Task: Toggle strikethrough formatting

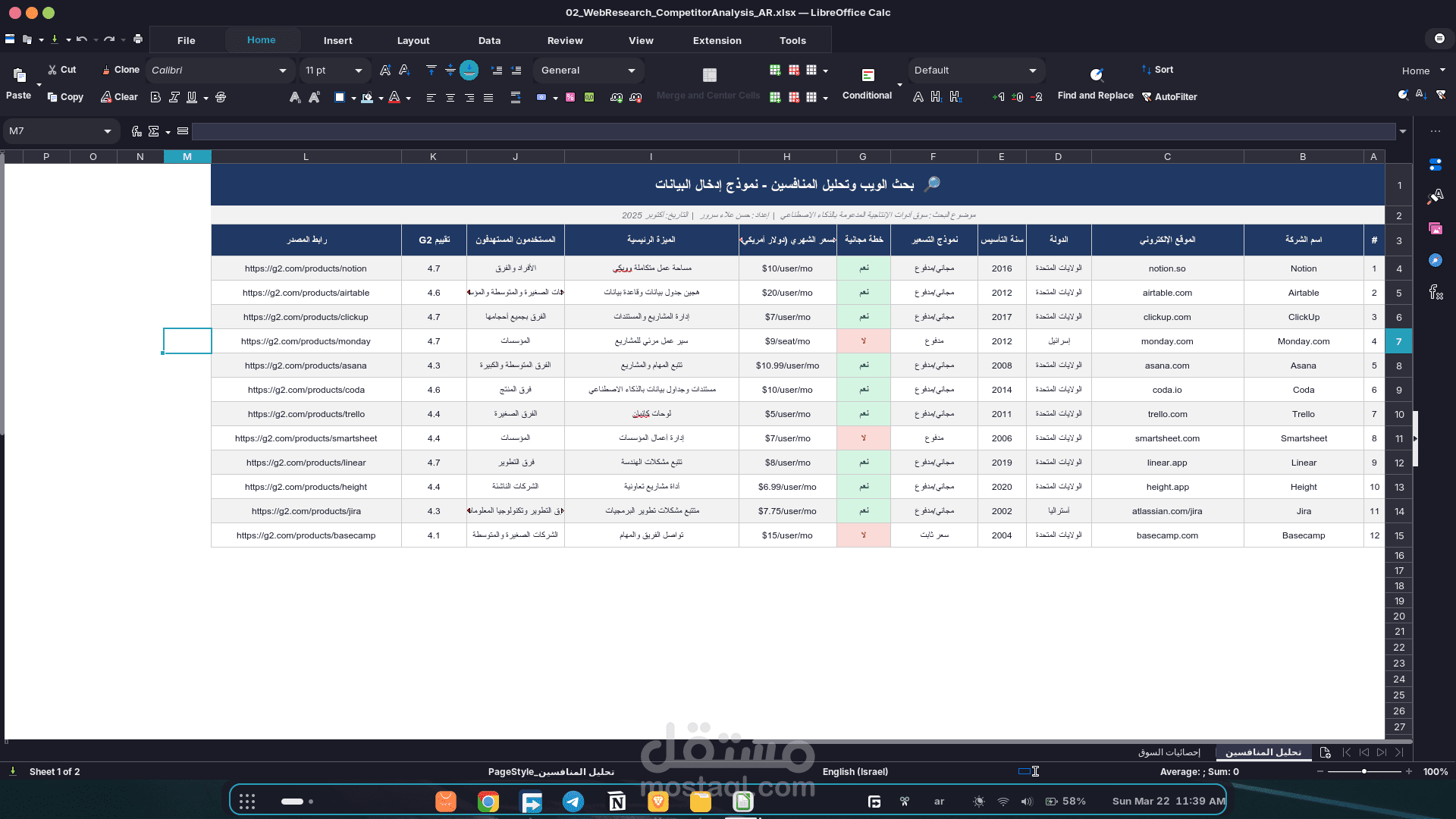Action: (x=221, y=97)
